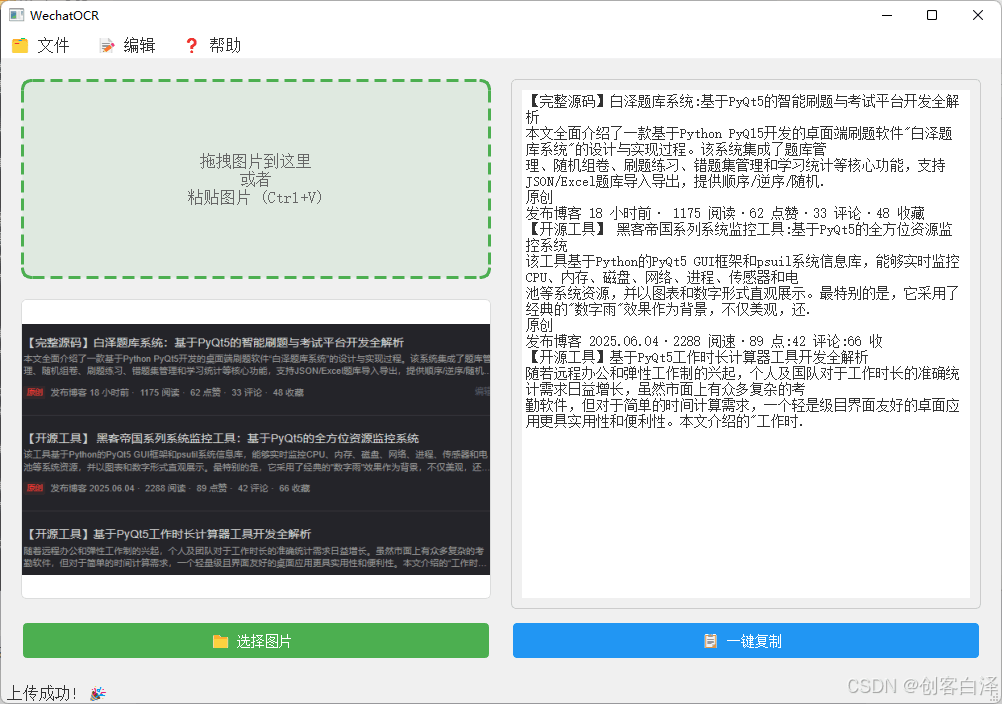This screenshot has width=1002, height=704.
Task: Close the WechatOCR window
Action: [x=978, y=15]
